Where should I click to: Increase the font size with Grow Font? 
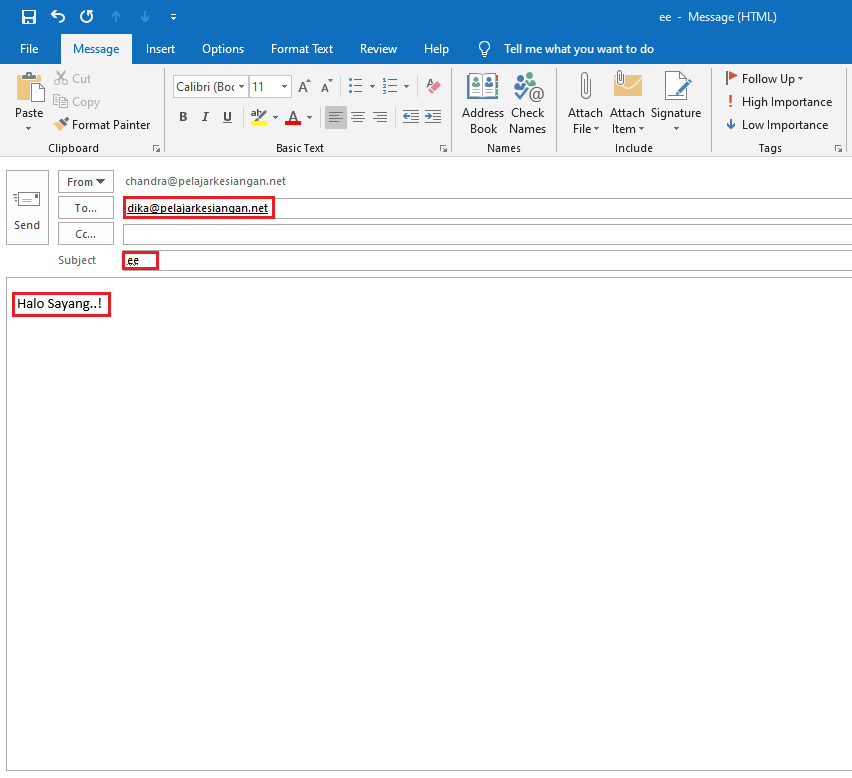click(x=304, y=87)
